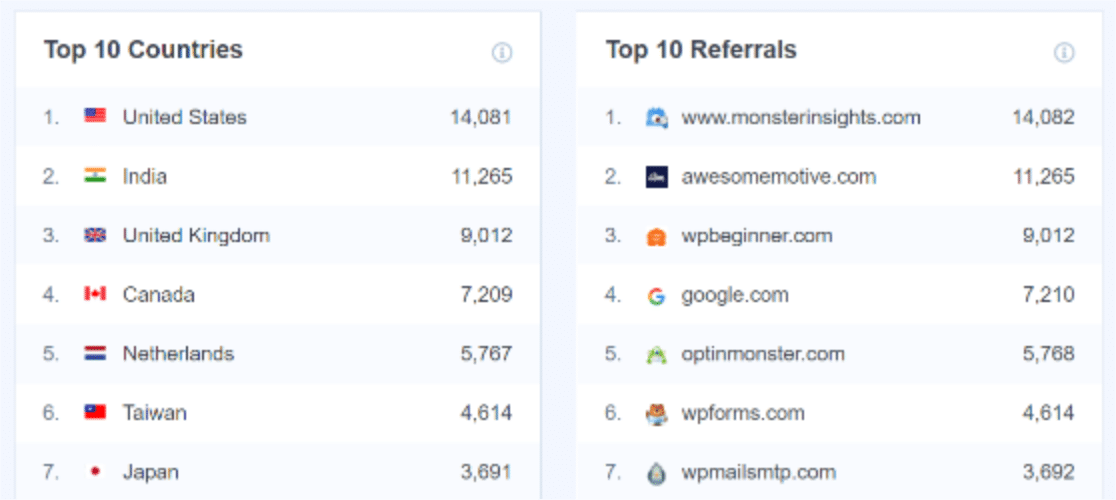1116x500 pixels.
Task: Click the orange wpbeginner.com favicon
Action: (x=656, y=236)
